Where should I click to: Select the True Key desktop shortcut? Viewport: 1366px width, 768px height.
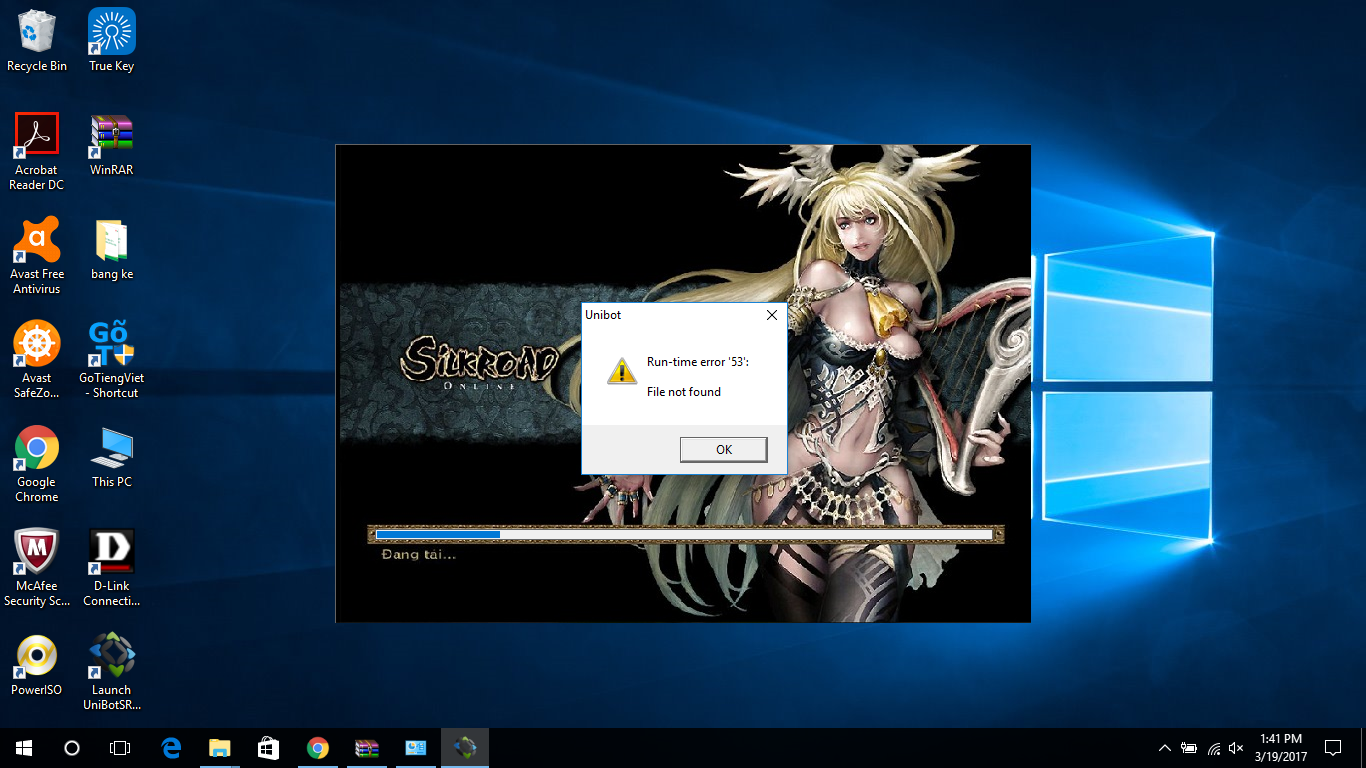pos(111,41)
